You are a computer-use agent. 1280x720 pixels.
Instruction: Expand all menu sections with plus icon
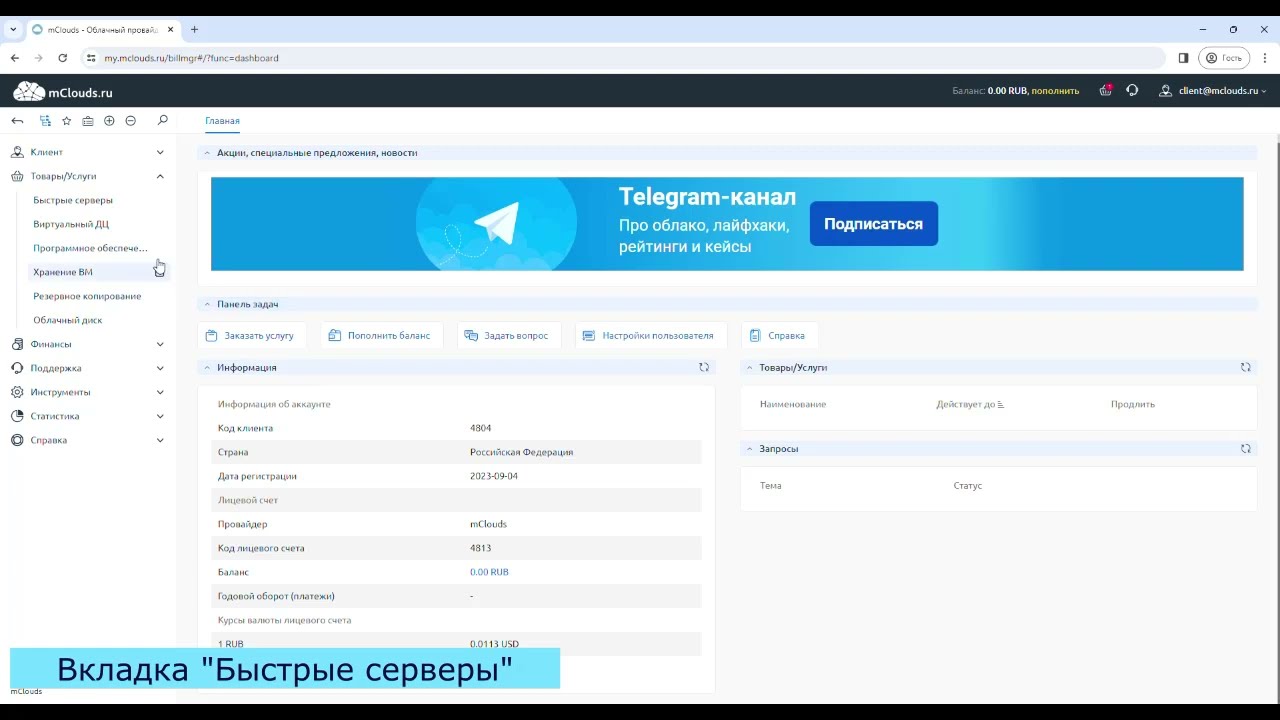(109, 121)
